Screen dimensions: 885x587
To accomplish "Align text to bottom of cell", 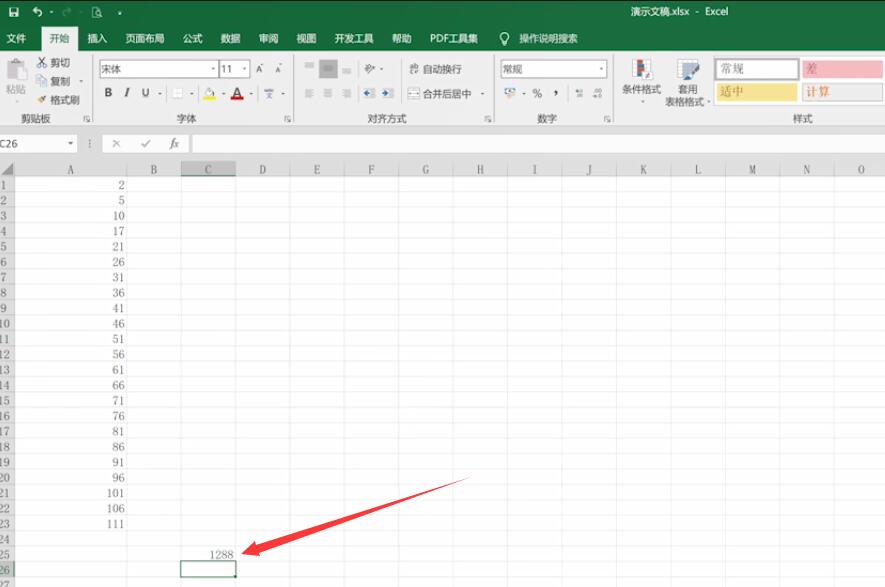I will 347,69.
